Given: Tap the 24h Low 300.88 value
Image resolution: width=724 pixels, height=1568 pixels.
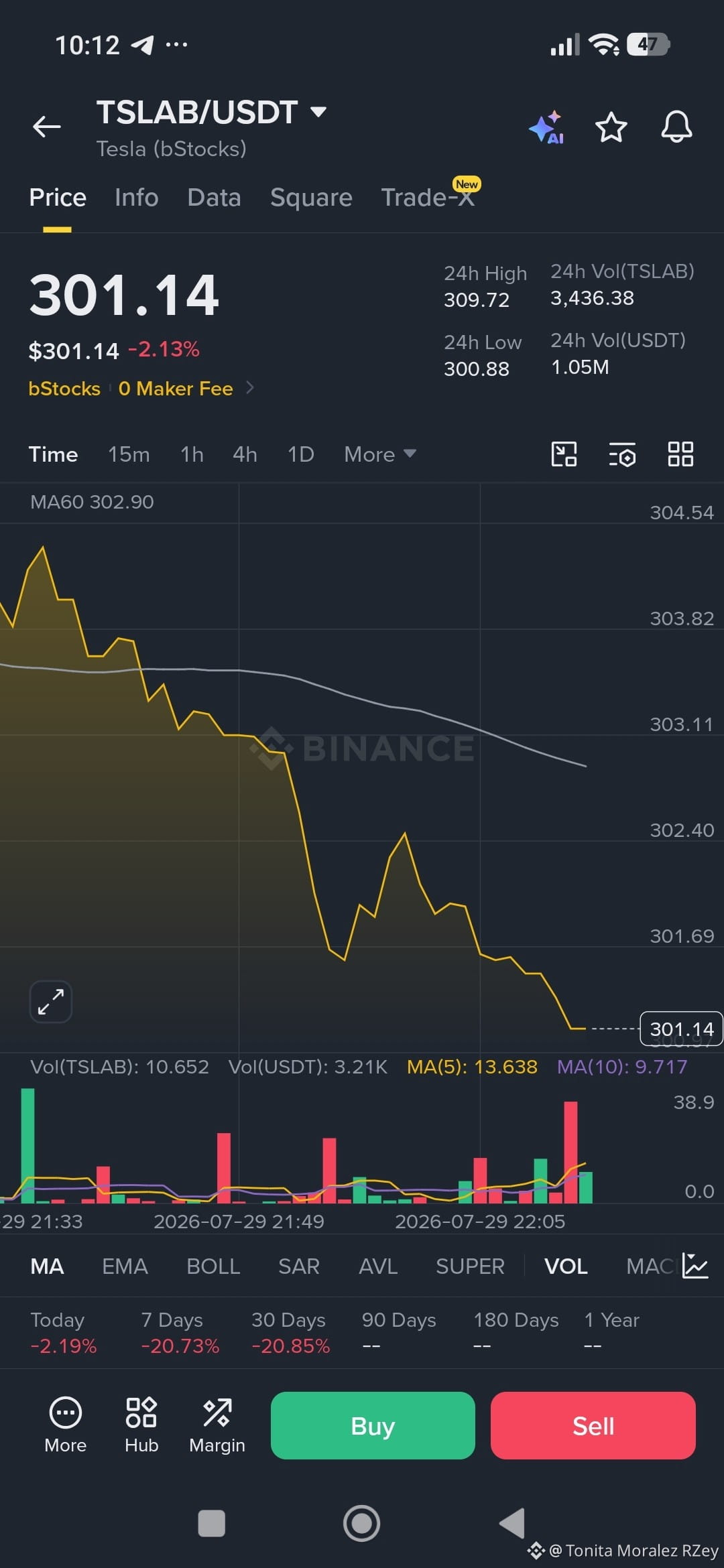Looking at the screenshot, I should click(x=477, y=369).
